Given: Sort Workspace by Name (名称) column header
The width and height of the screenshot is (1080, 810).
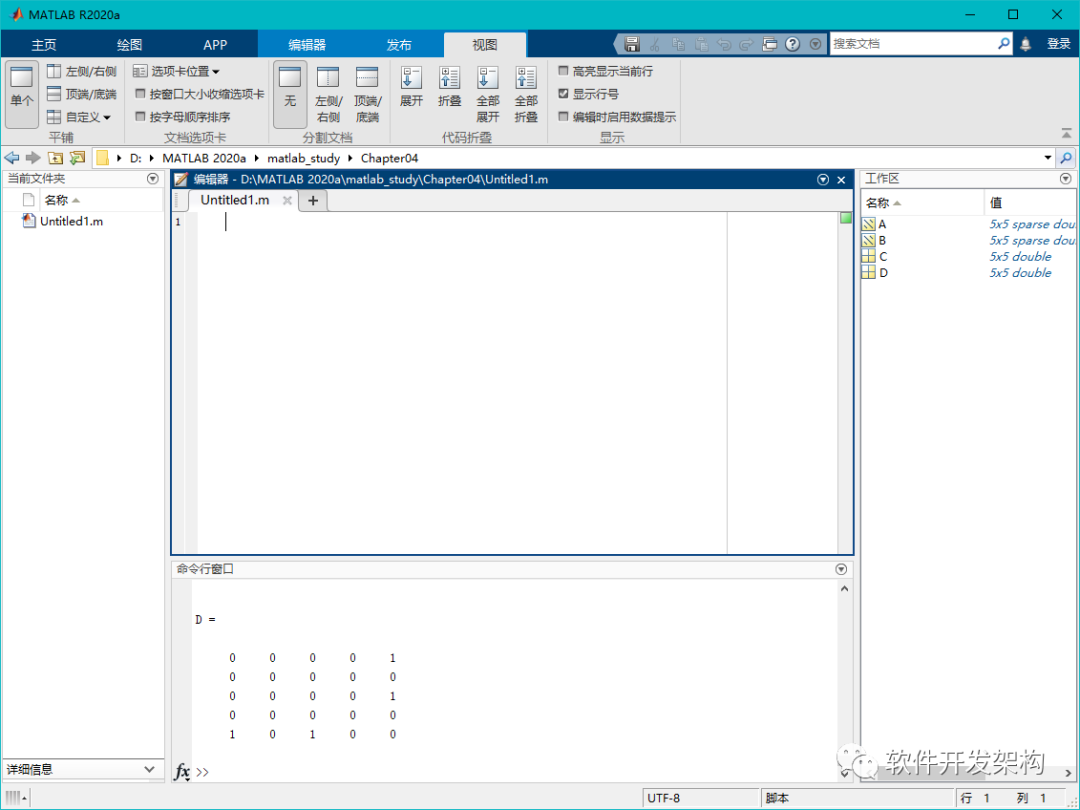Looking at the screenshot, I should 922,202.
